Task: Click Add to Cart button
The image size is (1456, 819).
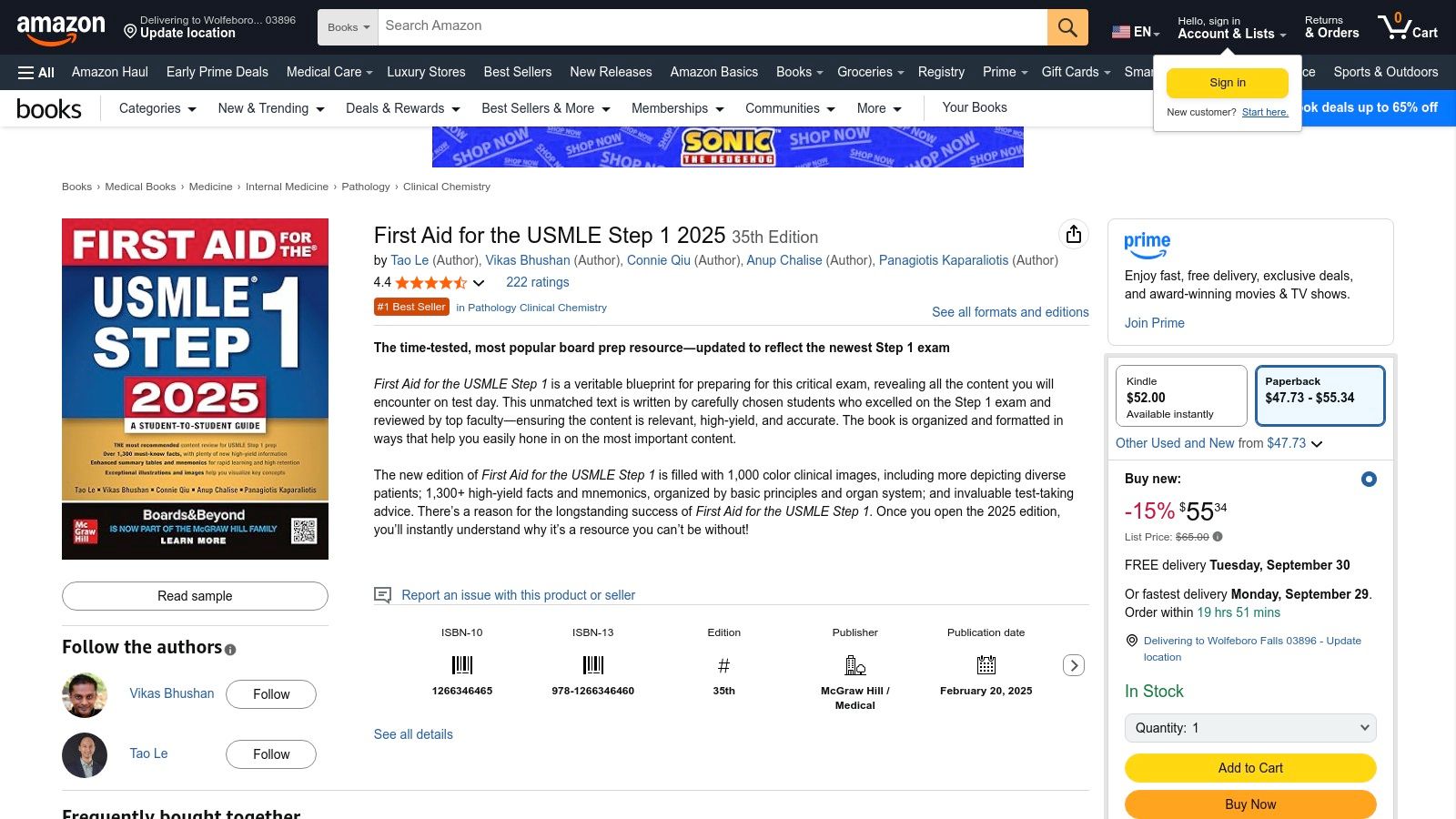Action: 1250,768
